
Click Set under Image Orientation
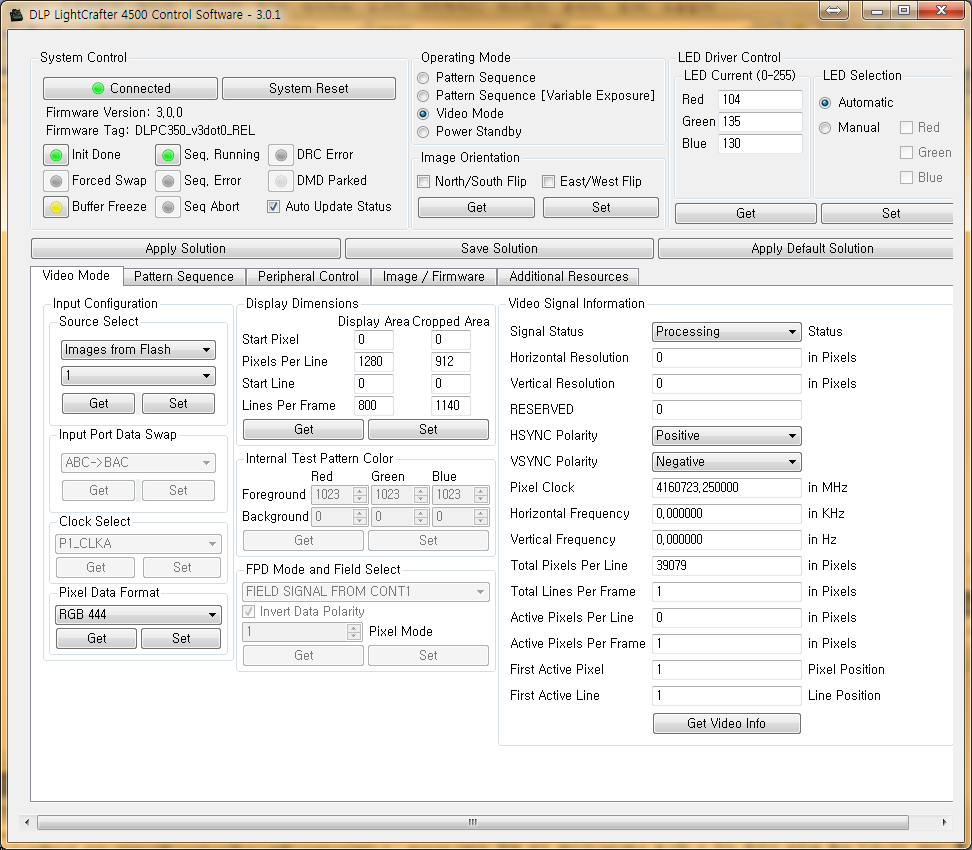tap(601, 208)
